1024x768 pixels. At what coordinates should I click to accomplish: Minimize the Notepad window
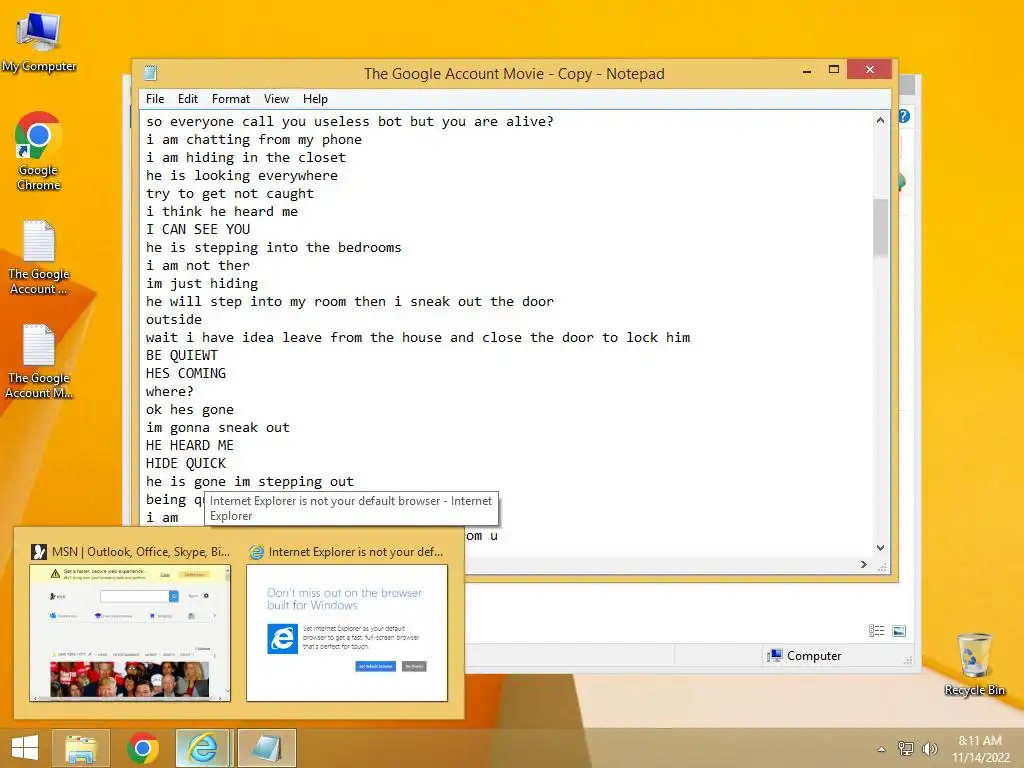coord(807,70)
